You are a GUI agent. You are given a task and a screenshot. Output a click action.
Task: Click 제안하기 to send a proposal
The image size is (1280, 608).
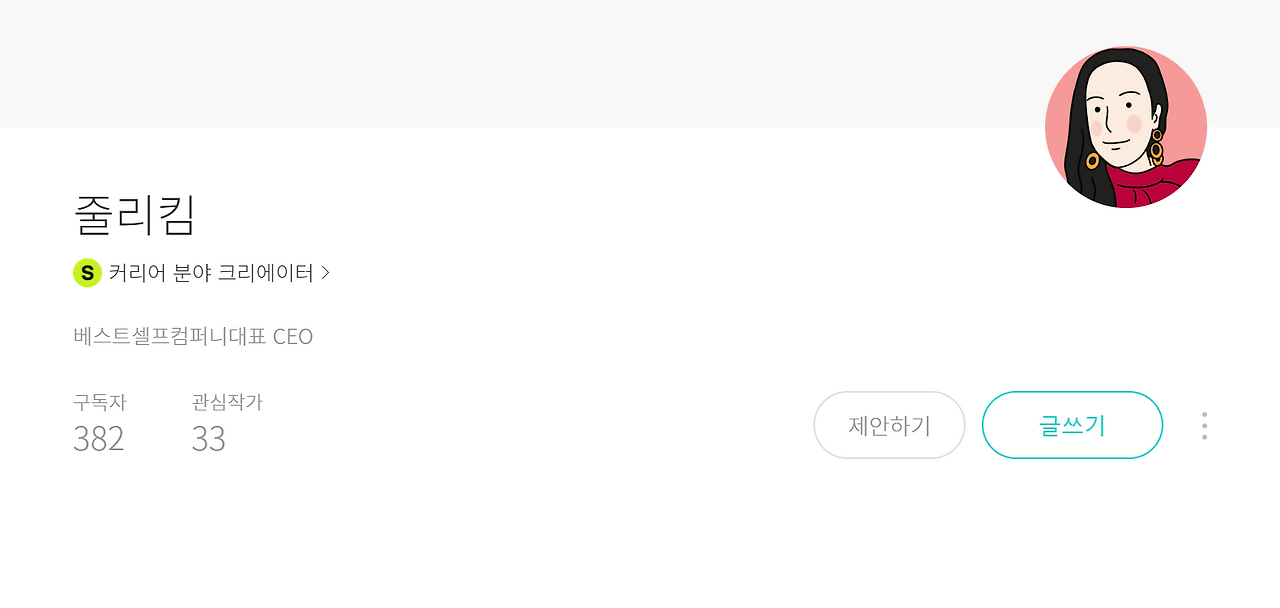click(889, 425)
